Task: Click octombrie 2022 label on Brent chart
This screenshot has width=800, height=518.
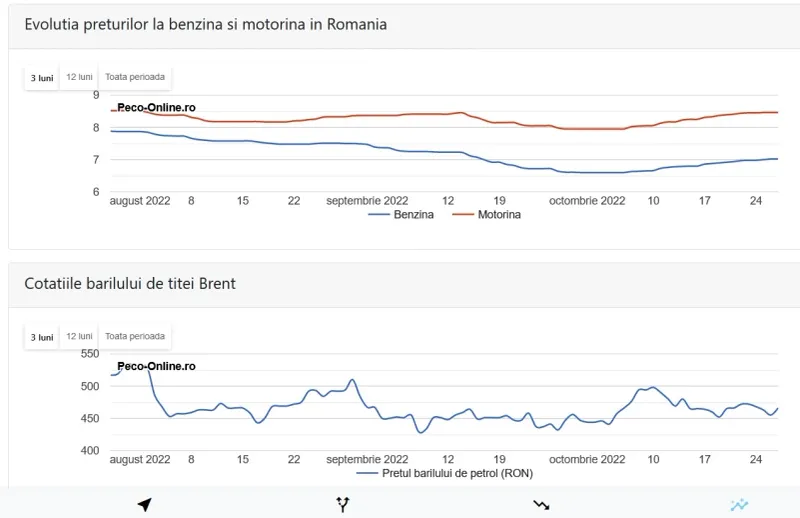Action: pyautogui.click(x=587, y=460)
